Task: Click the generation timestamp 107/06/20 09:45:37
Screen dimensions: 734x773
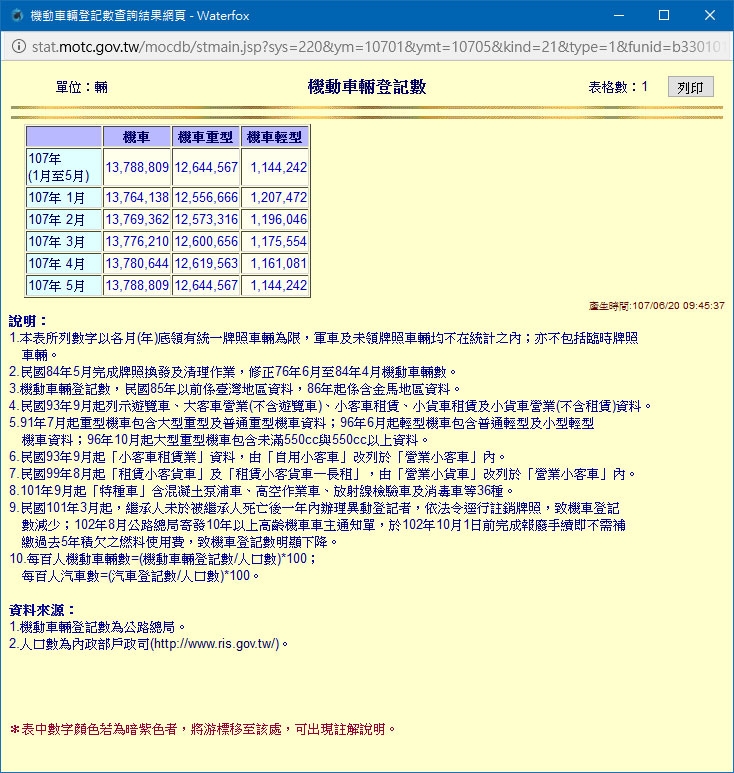Action: 678,306
